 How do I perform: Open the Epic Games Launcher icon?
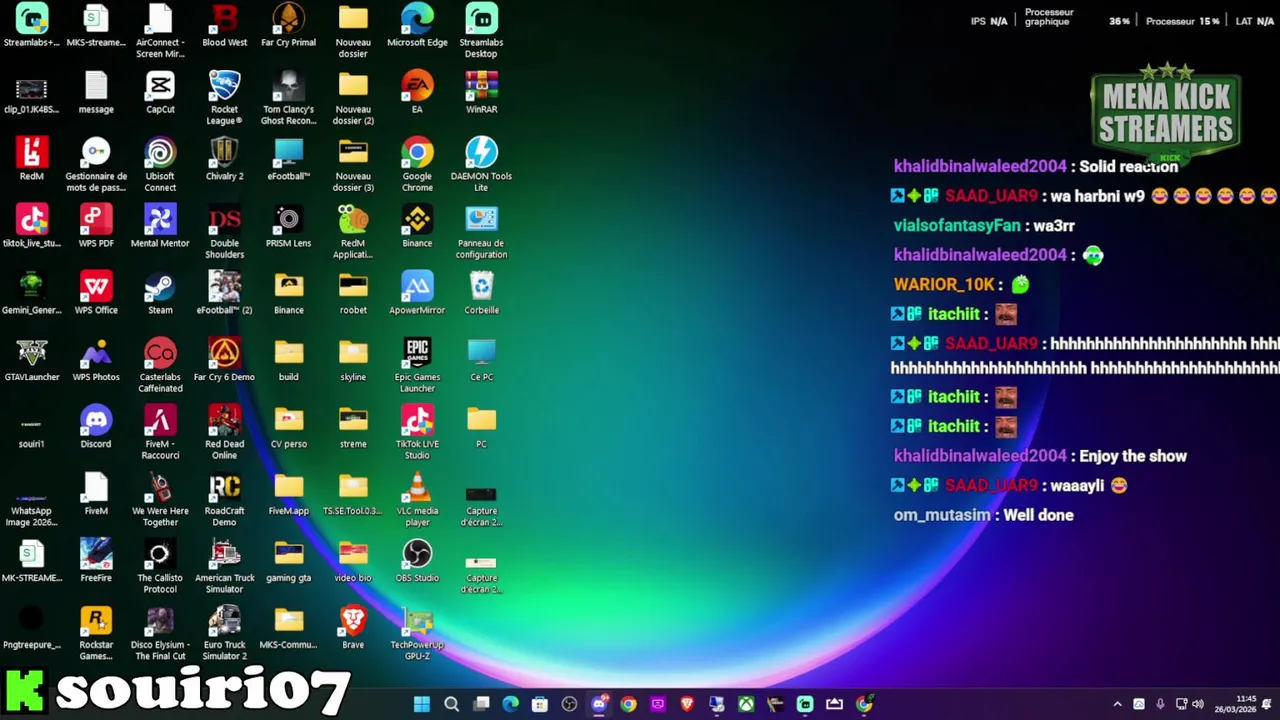[417, 366]
